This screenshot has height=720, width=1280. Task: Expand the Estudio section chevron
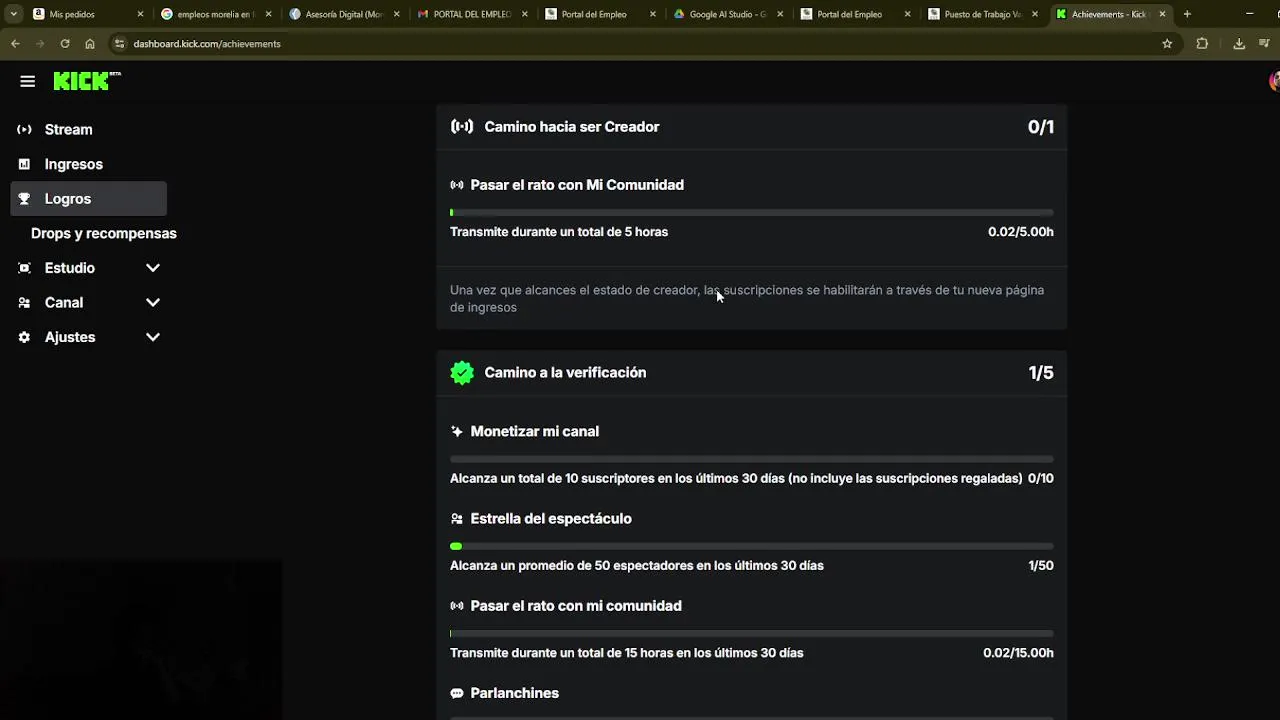[153, 268]
